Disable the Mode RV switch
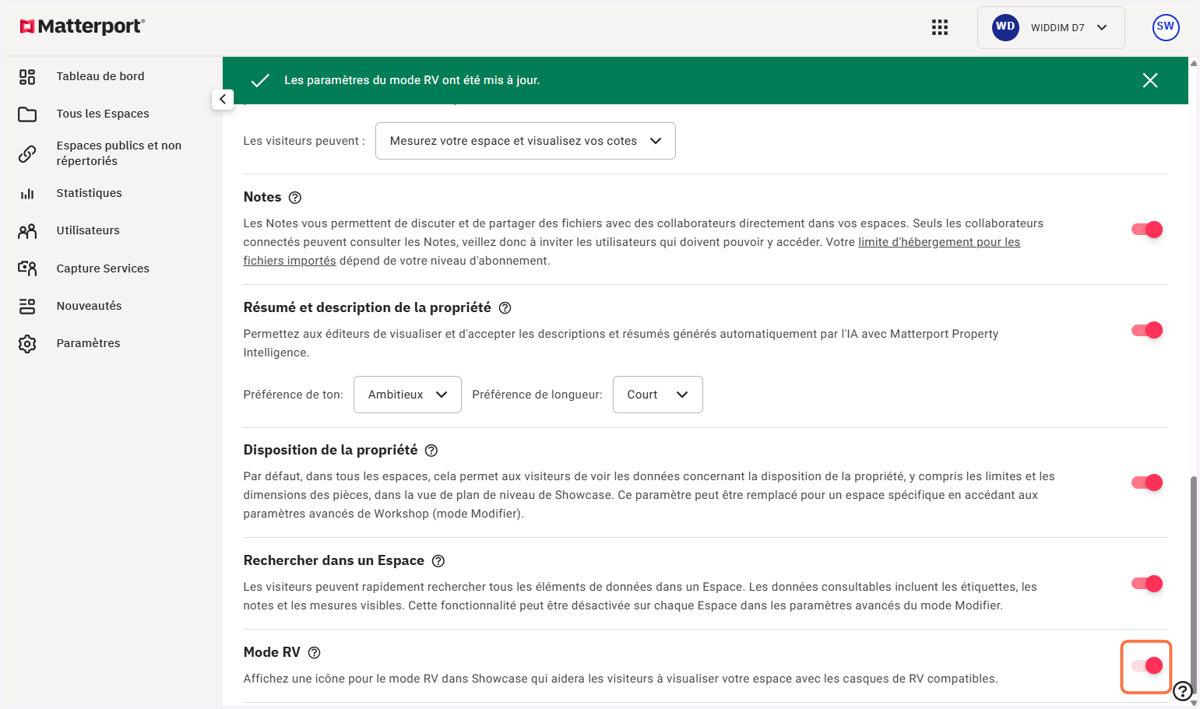The image size is (1200, 709). 1147,666
